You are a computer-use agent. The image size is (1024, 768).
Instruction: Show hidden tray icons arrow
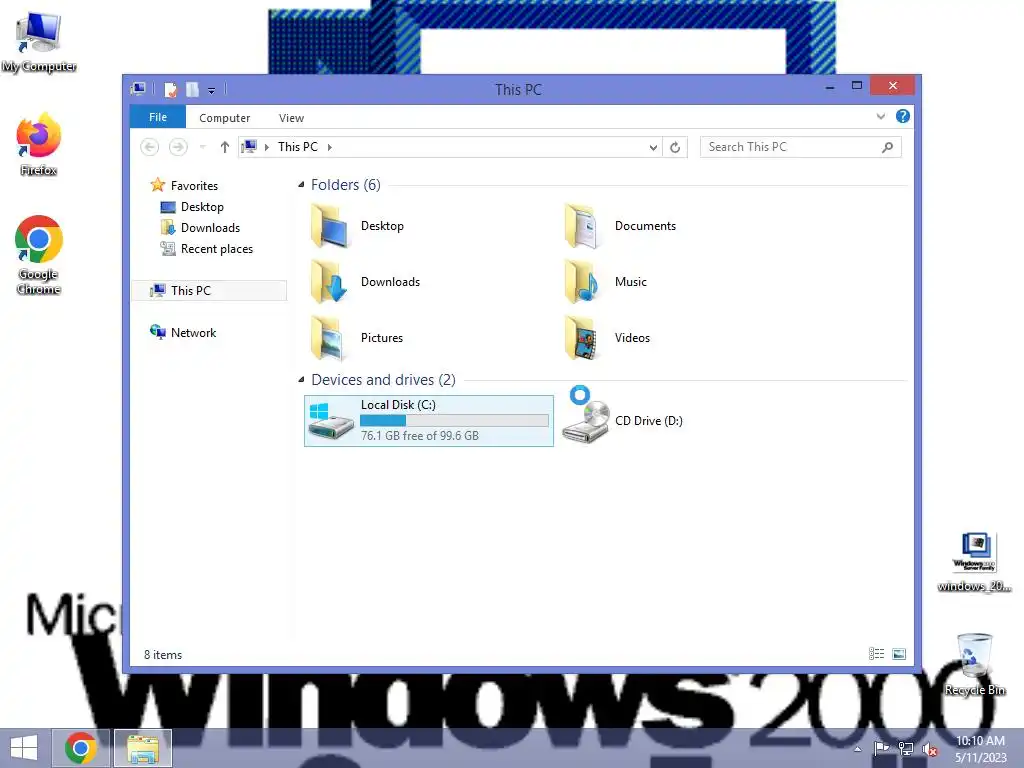[857, 749]
